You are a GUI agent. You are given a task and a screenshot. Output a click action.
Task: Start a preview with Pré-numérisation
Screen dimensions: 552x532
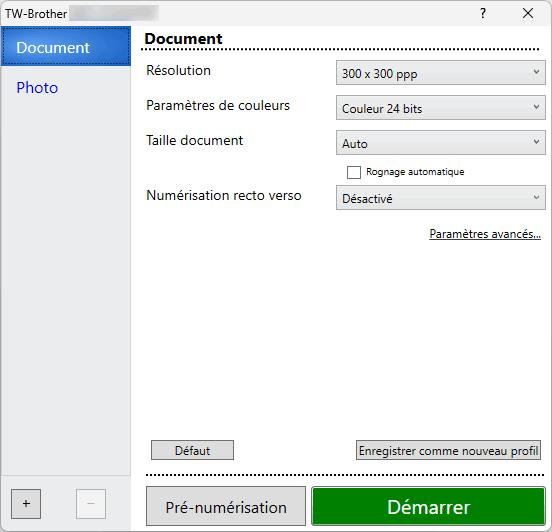(x=226, y=506)
